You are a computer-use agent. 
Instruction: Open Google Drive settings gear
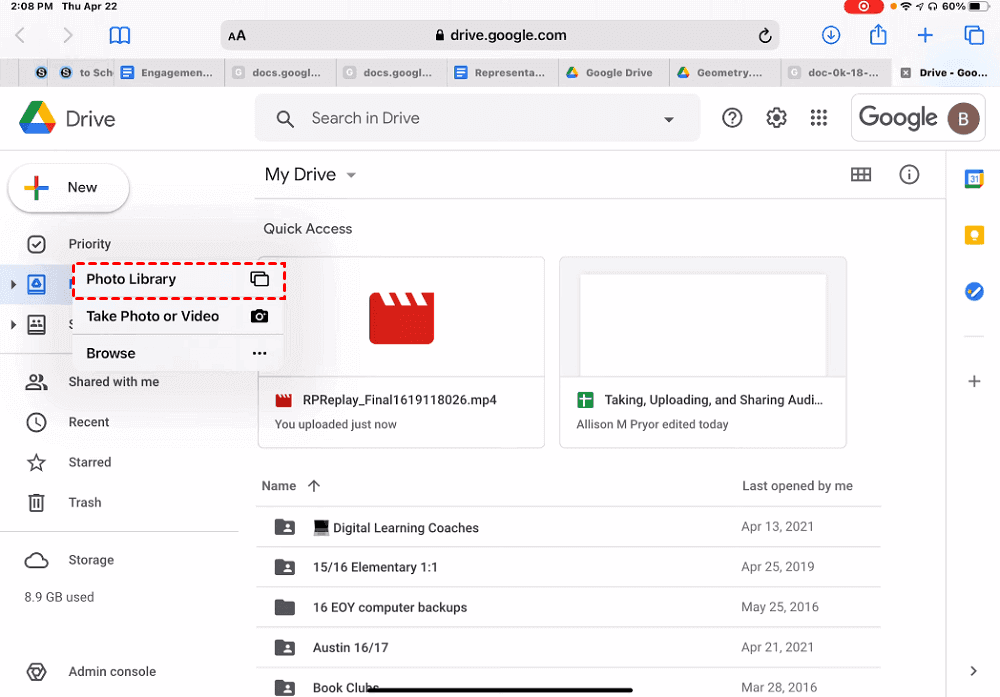click(776, 118)
